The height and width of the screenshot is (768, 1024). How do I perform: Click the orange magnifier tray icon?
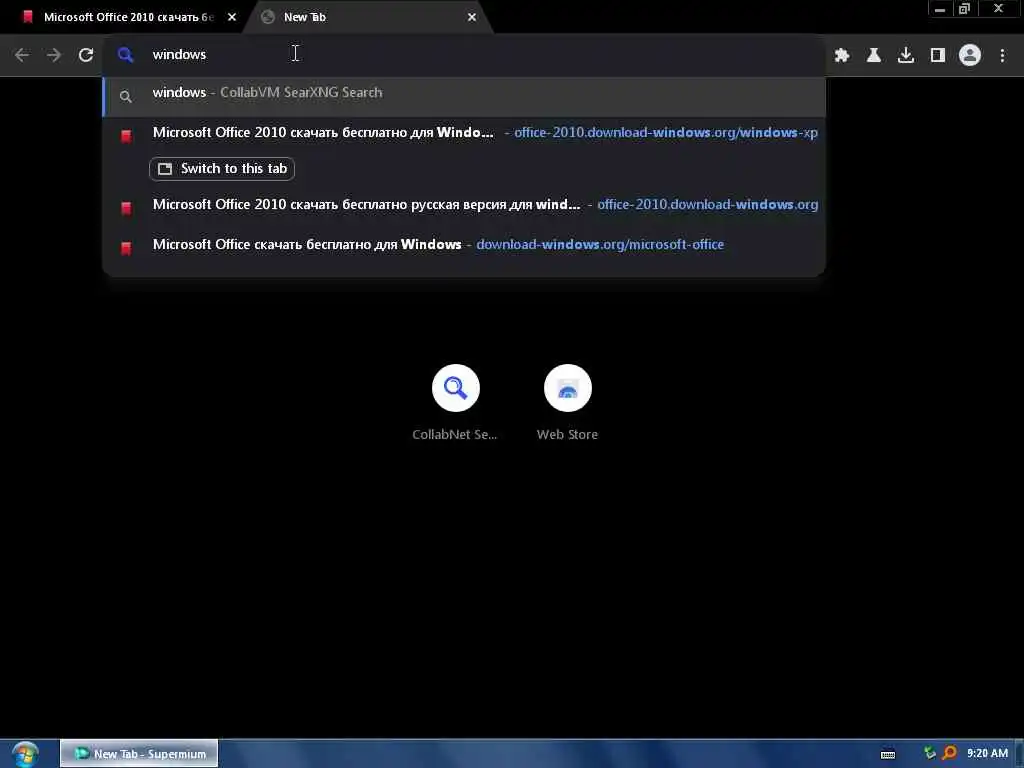click(950, 754)
